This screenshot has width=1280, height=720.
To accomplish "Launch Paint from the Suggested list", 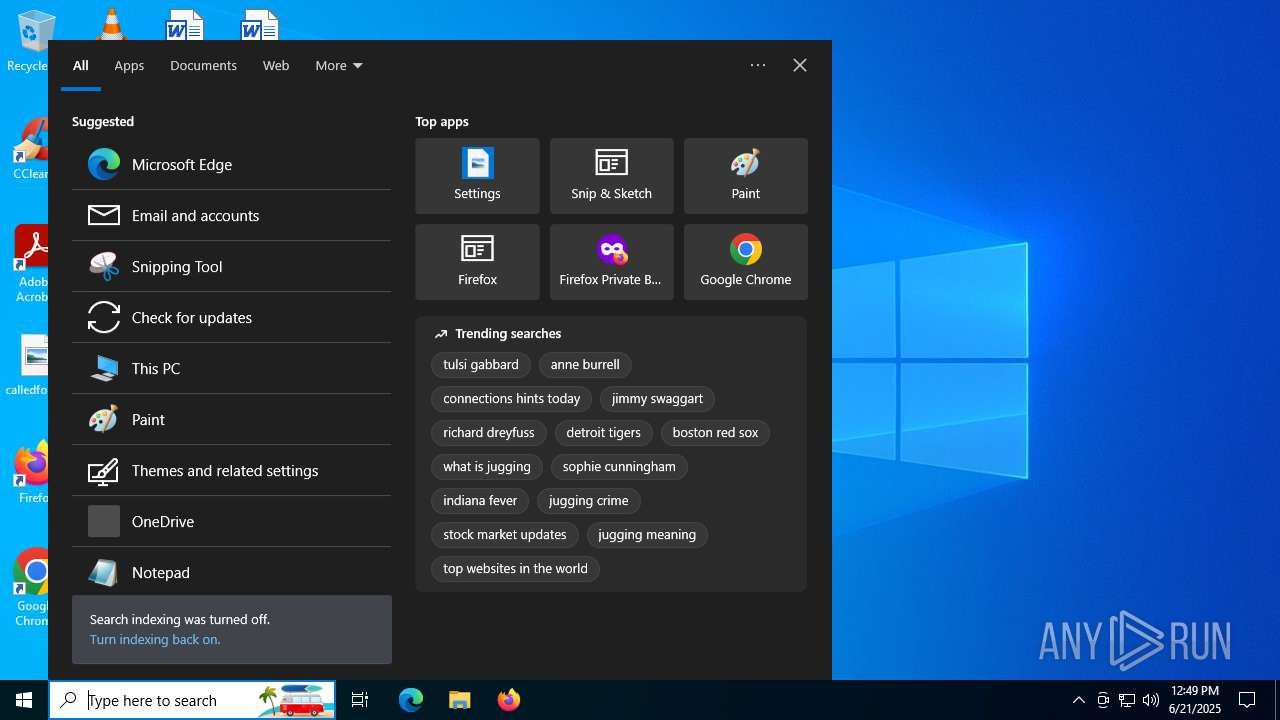I will (231, 420).
